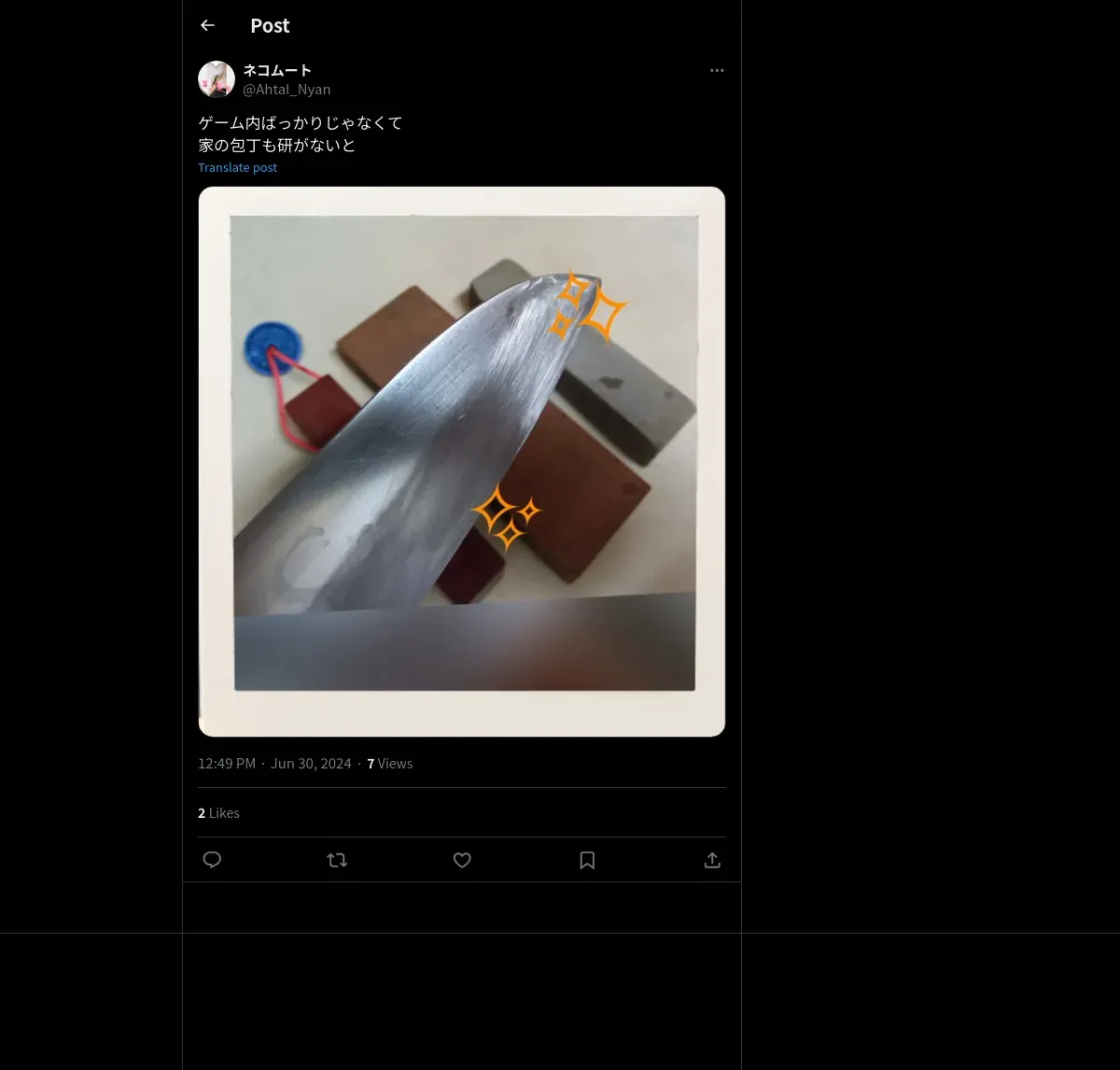Open the 7 Views count

389,763
